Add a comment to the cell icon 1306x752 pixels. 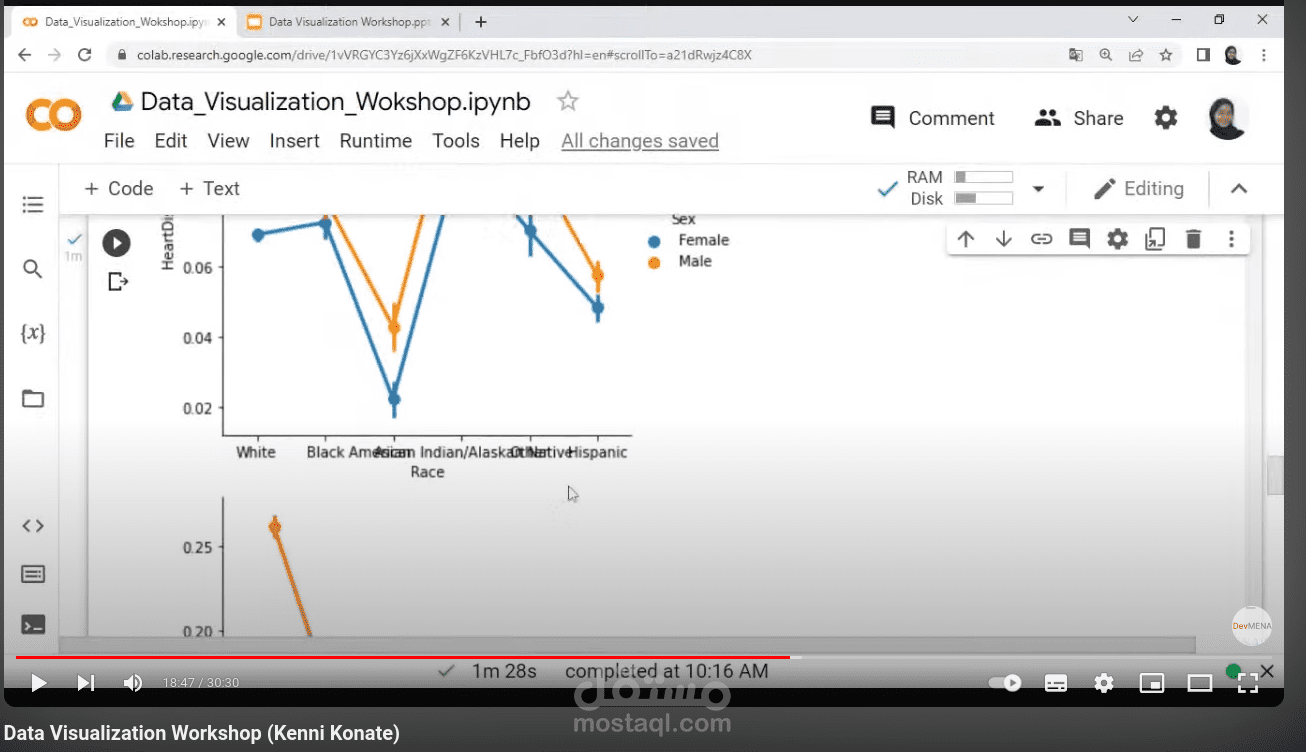1079,239
